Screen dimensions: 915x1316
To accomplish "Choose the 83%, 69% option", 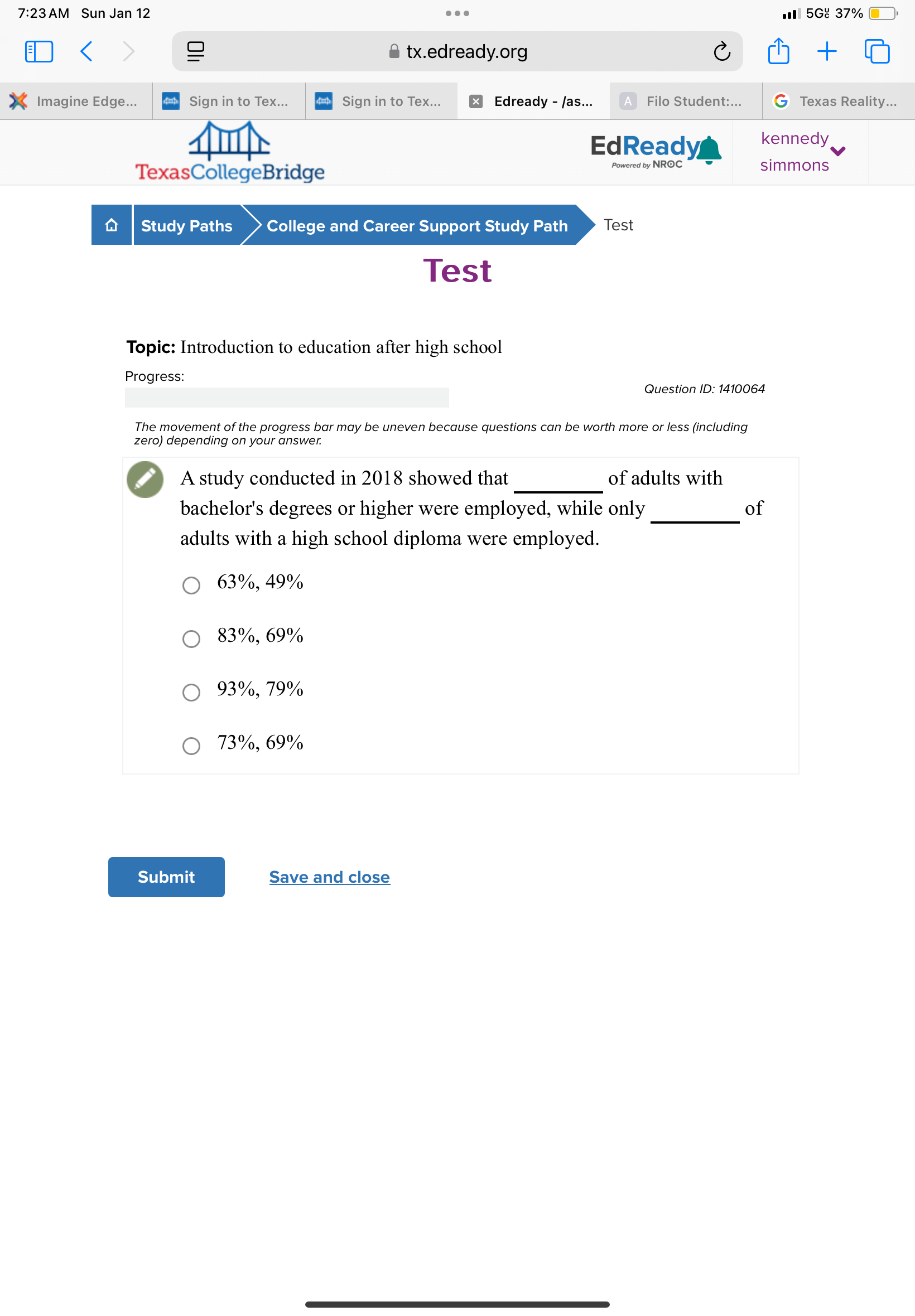I will point(191,638).
